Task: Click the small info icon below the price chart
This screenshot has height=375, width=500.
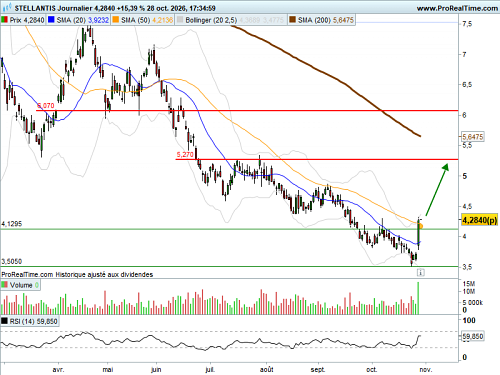Action: tap(421, 273)
